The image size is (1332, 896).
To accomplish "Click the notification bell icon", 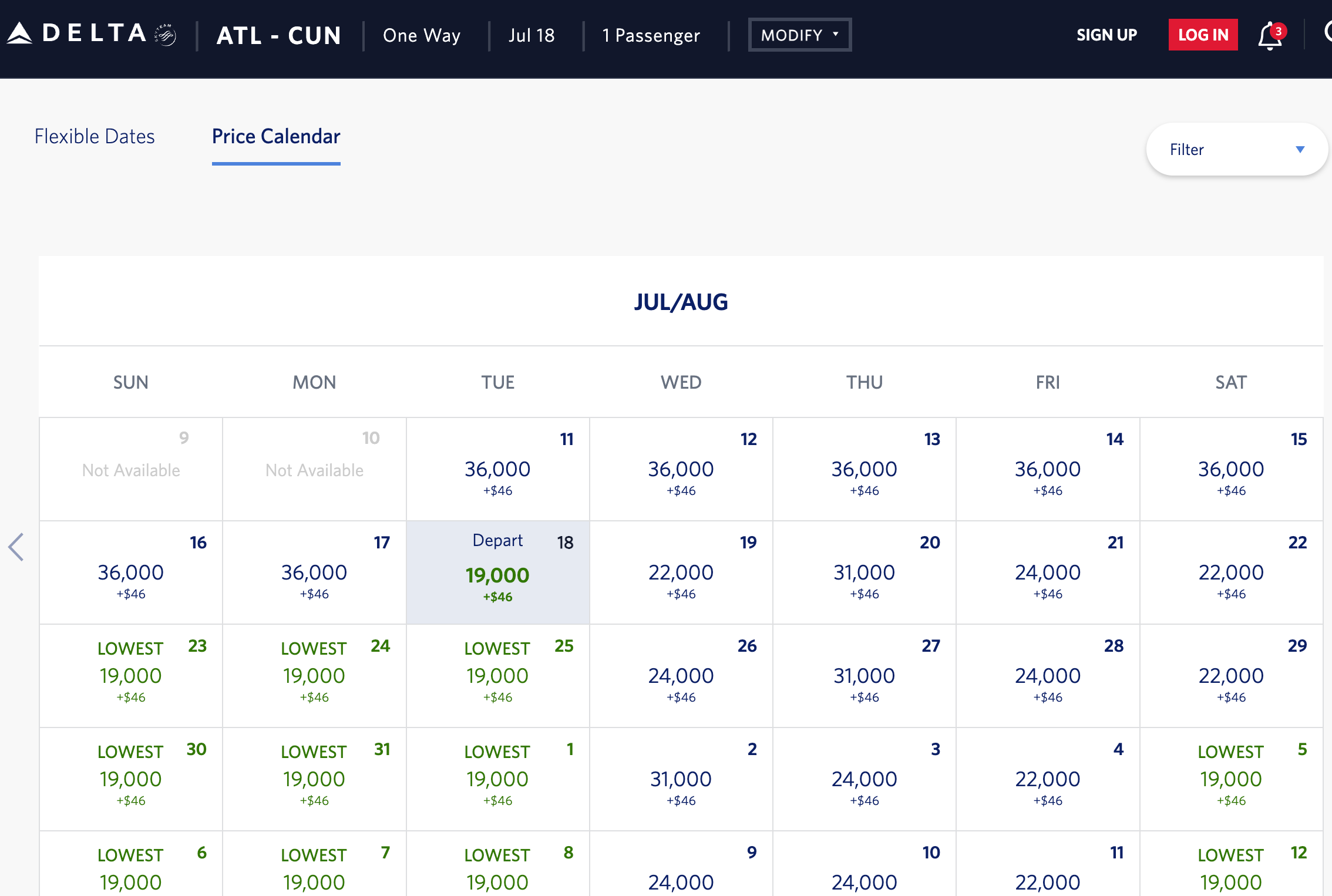I will [1270, 35].
